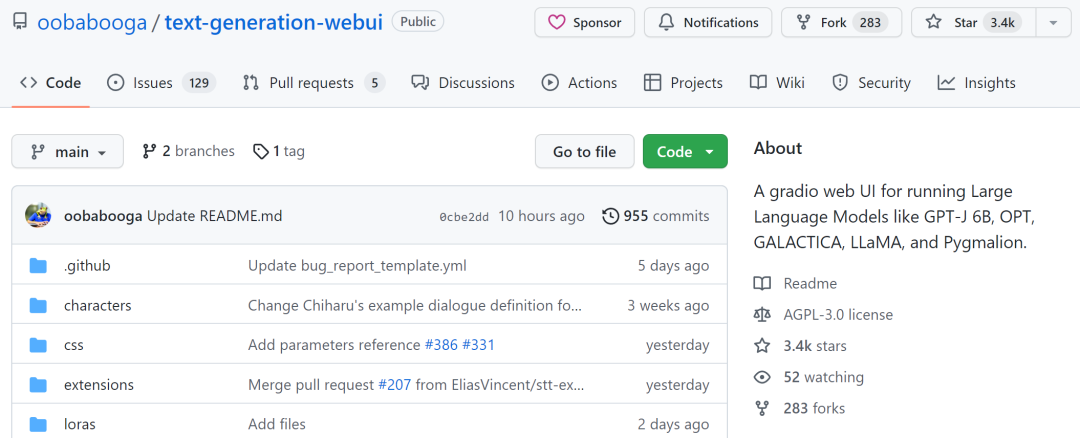Click the tag icon near 1 tag
This screenshot has height=438, width=1080.
click(x=261, y=152)
